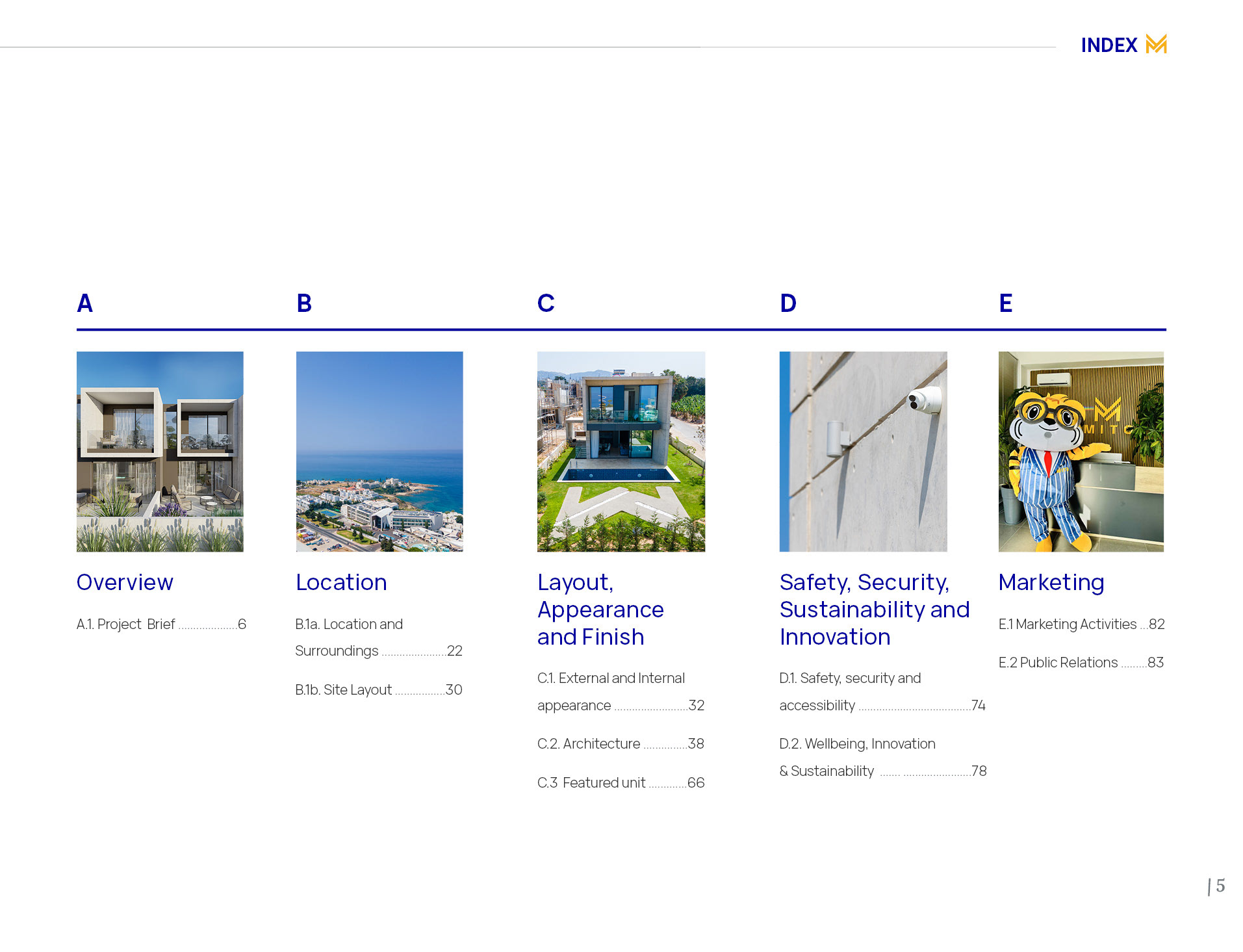Image resolution: width=1243 pixels, height=952 pixels.
Task: Click the Overview section heading
Action: click(x=125, y=582)
